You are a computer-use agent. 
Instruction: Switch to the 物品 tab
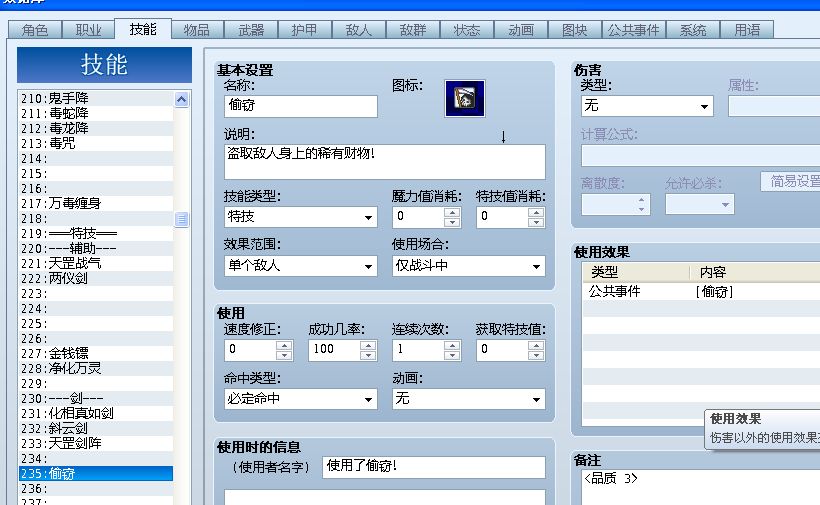click(197, 30)
